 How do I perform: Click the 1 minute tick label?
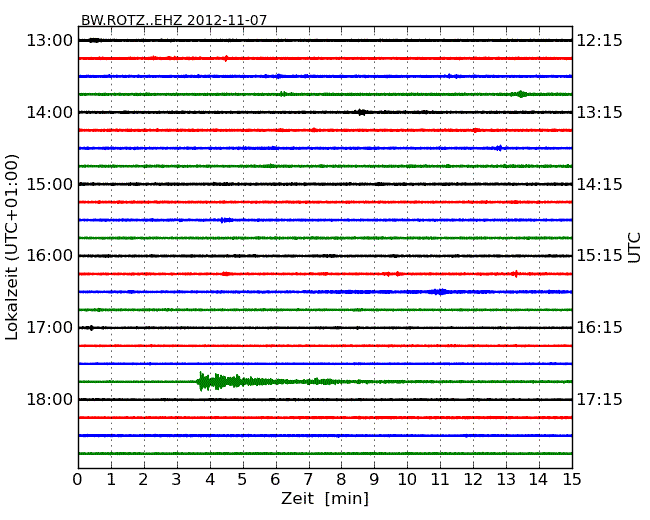[111, 480]
